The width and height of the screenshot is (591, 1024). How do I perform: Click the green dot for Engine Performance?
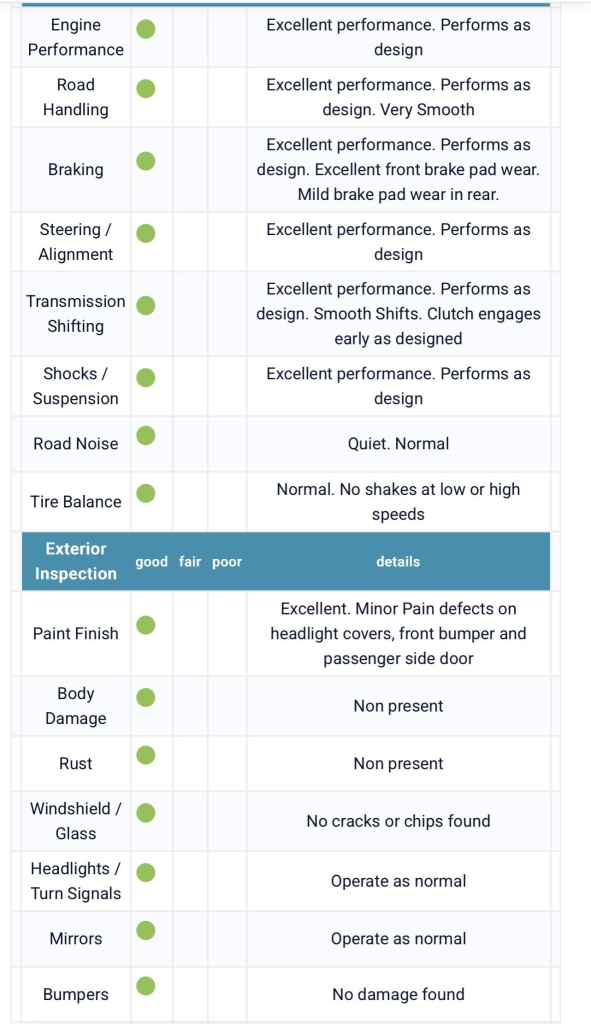146,29
